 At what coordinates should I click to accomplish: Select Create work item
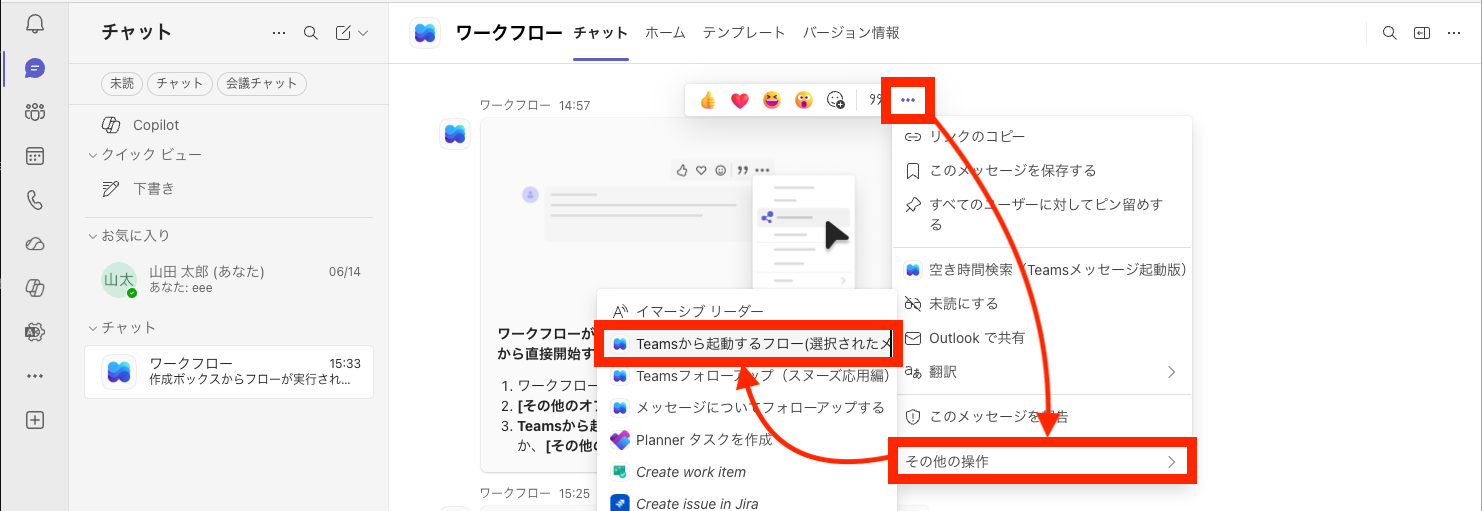point(747,472)
